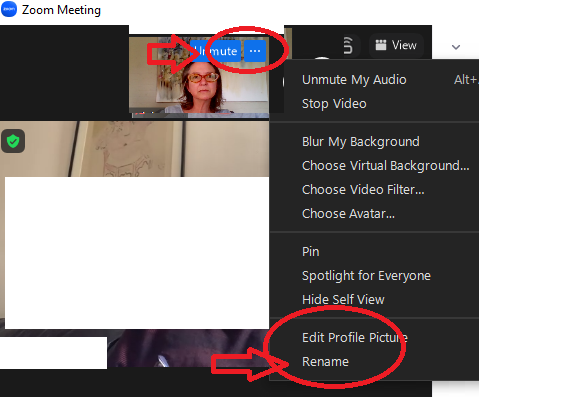Select the self-view video thumbnail
Screen dimensions: 577x397
click(199, 77)
